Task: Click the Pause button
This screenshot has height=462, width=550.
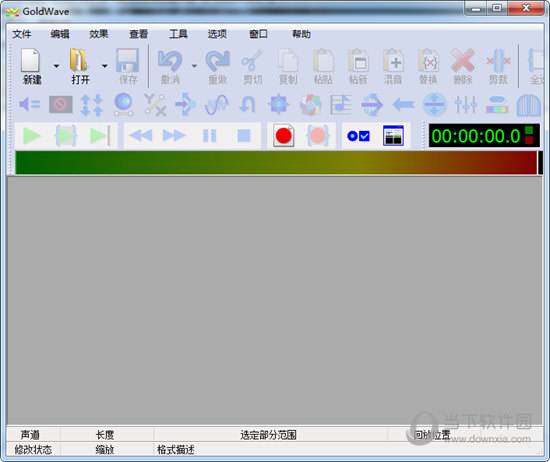Action: (210, 136)
